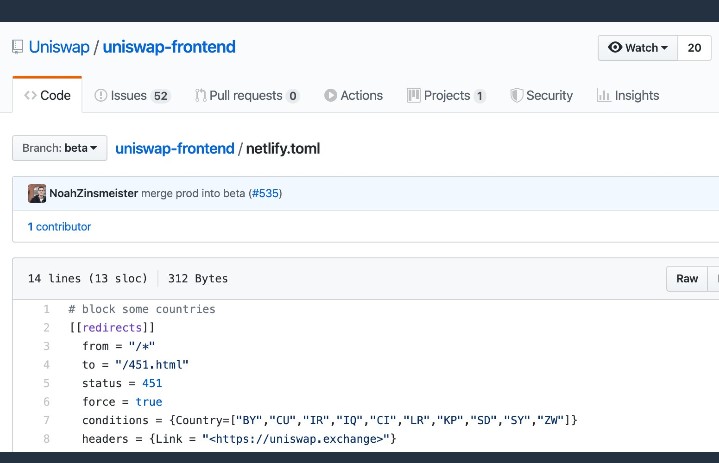Click the '# block some countries' comment
The height and width of the screenshot is (463, 719).
tap(142, 309)
